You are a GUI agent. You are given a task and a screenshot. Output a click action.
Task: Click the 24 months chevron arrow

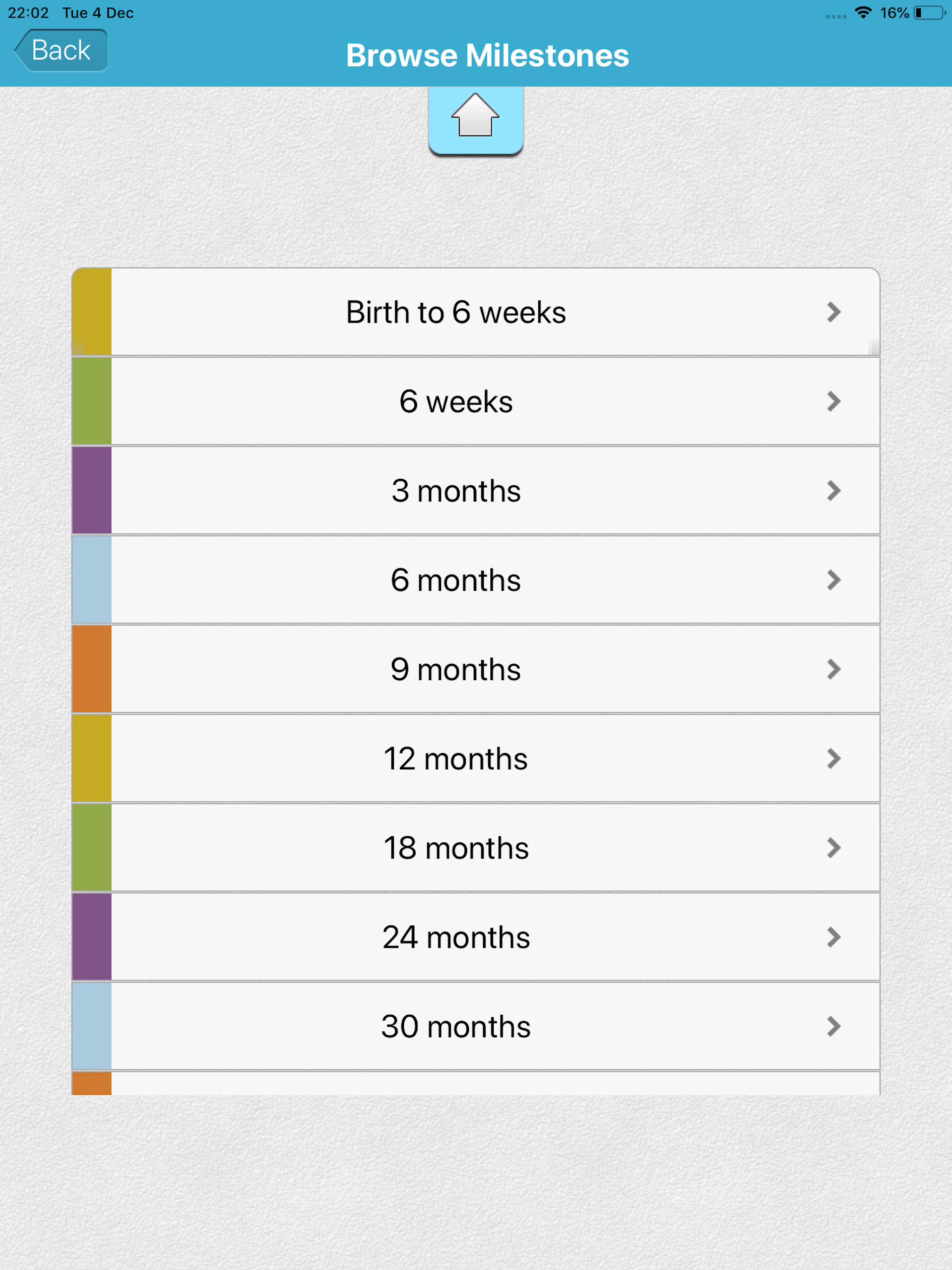[833, 937]
